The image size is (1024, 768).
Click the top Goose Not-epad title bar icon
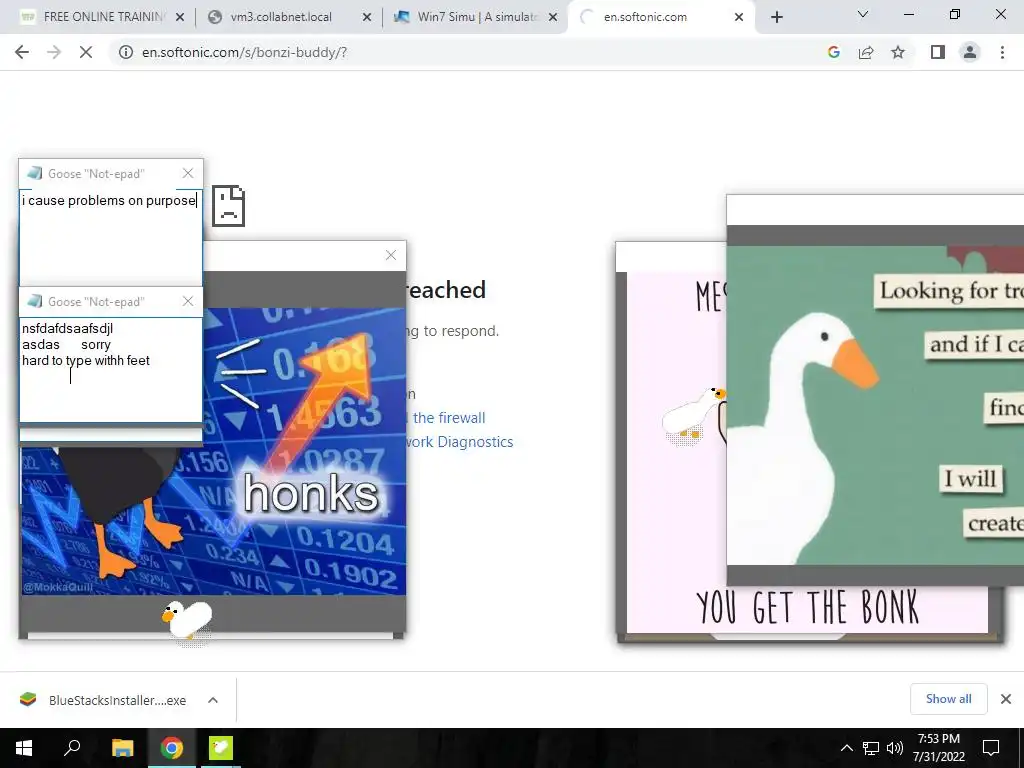click(x=35, y=173)
